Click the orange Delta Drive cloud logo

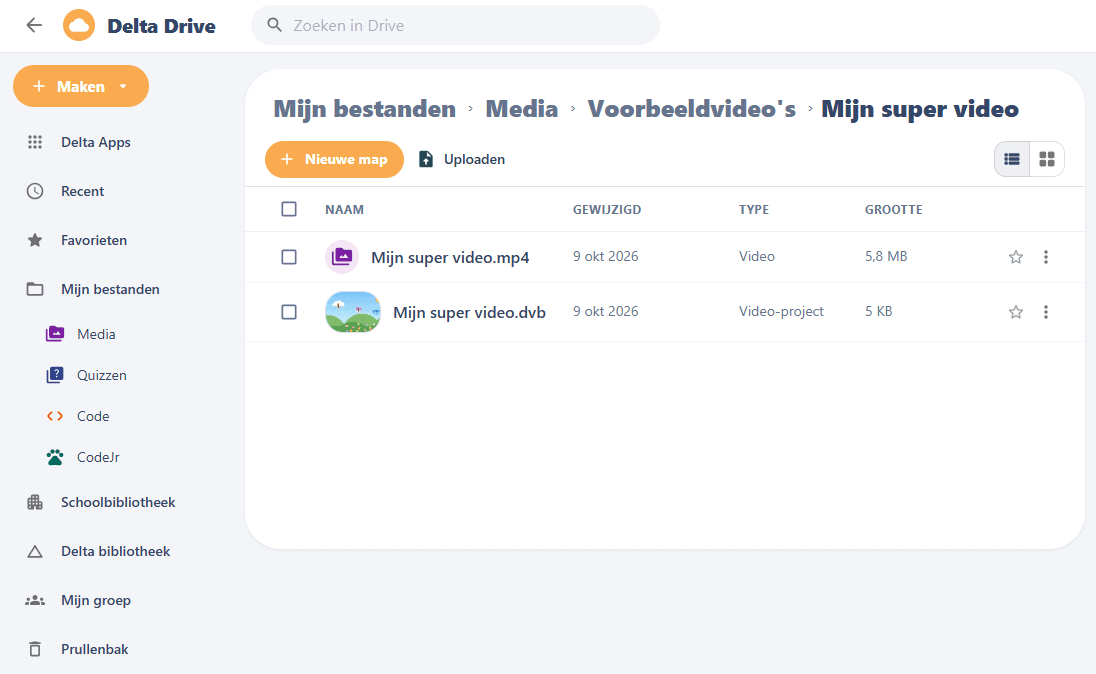(79, 26)
